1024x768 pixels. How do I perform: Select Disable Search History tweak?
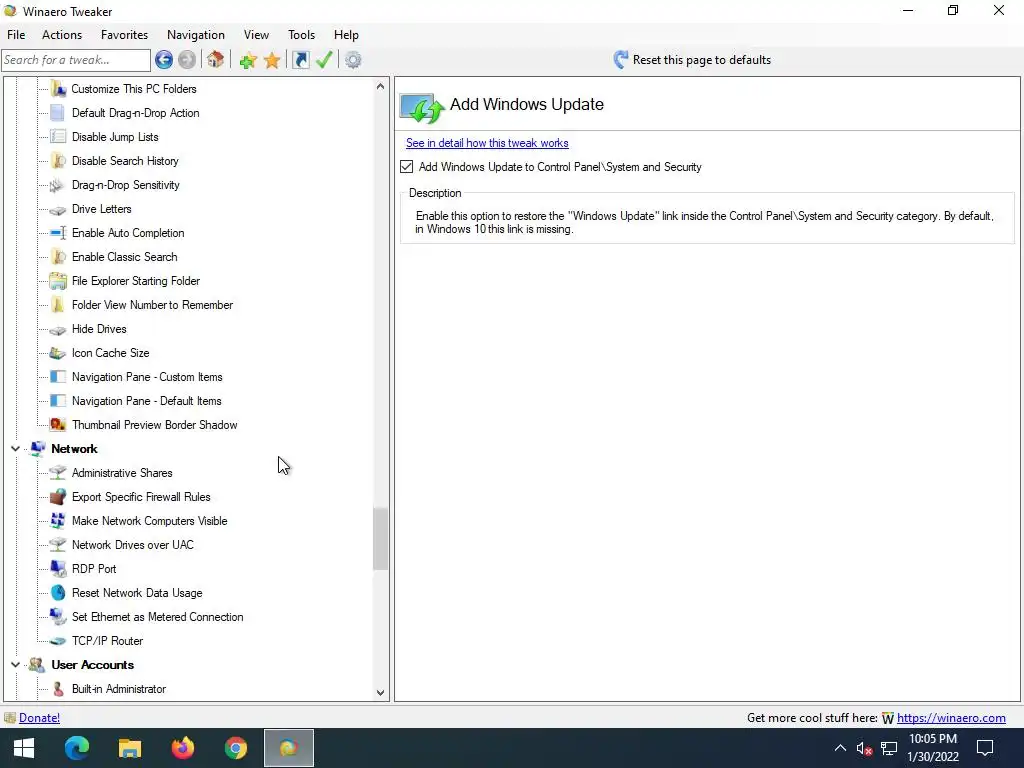(125, 161)
